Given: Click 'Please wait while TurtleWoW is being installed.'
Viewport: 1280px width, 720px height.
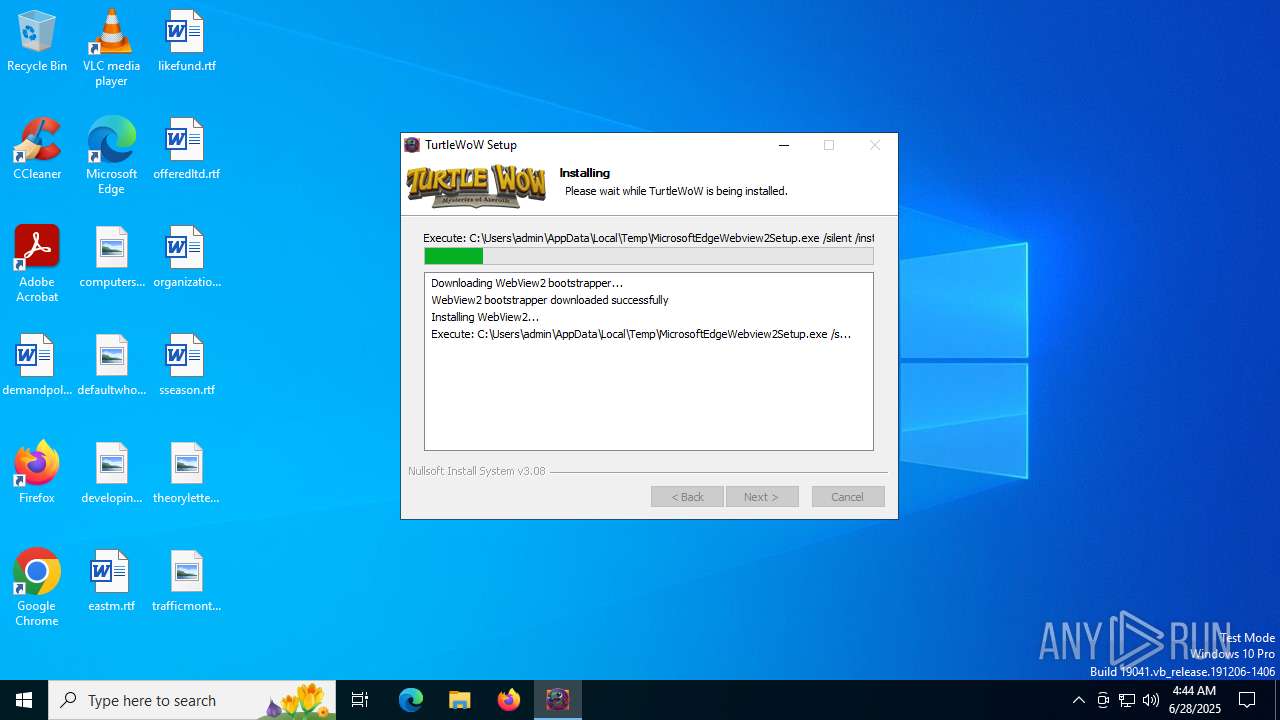Looking at the screenshot, I should 676,191.
